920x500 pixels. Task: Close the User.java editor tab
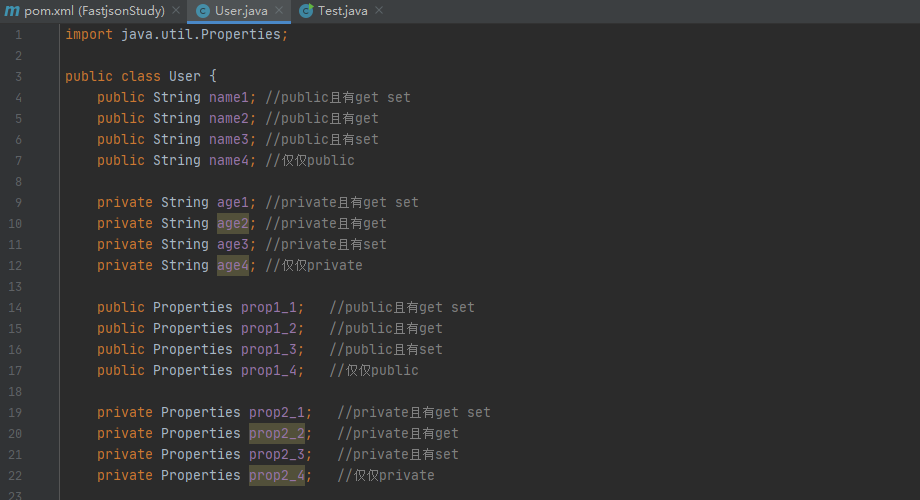[x=279, y=11]
